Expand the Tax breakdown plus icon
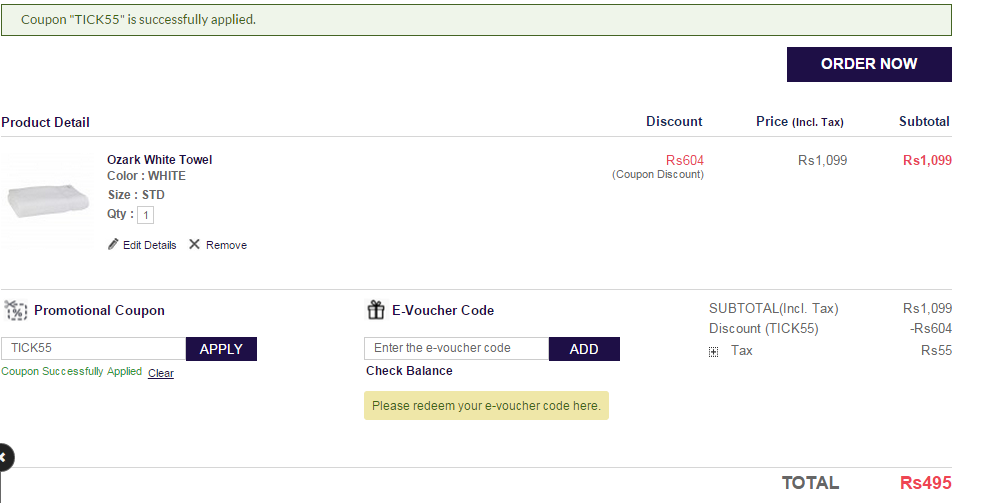 click(713, 352)
